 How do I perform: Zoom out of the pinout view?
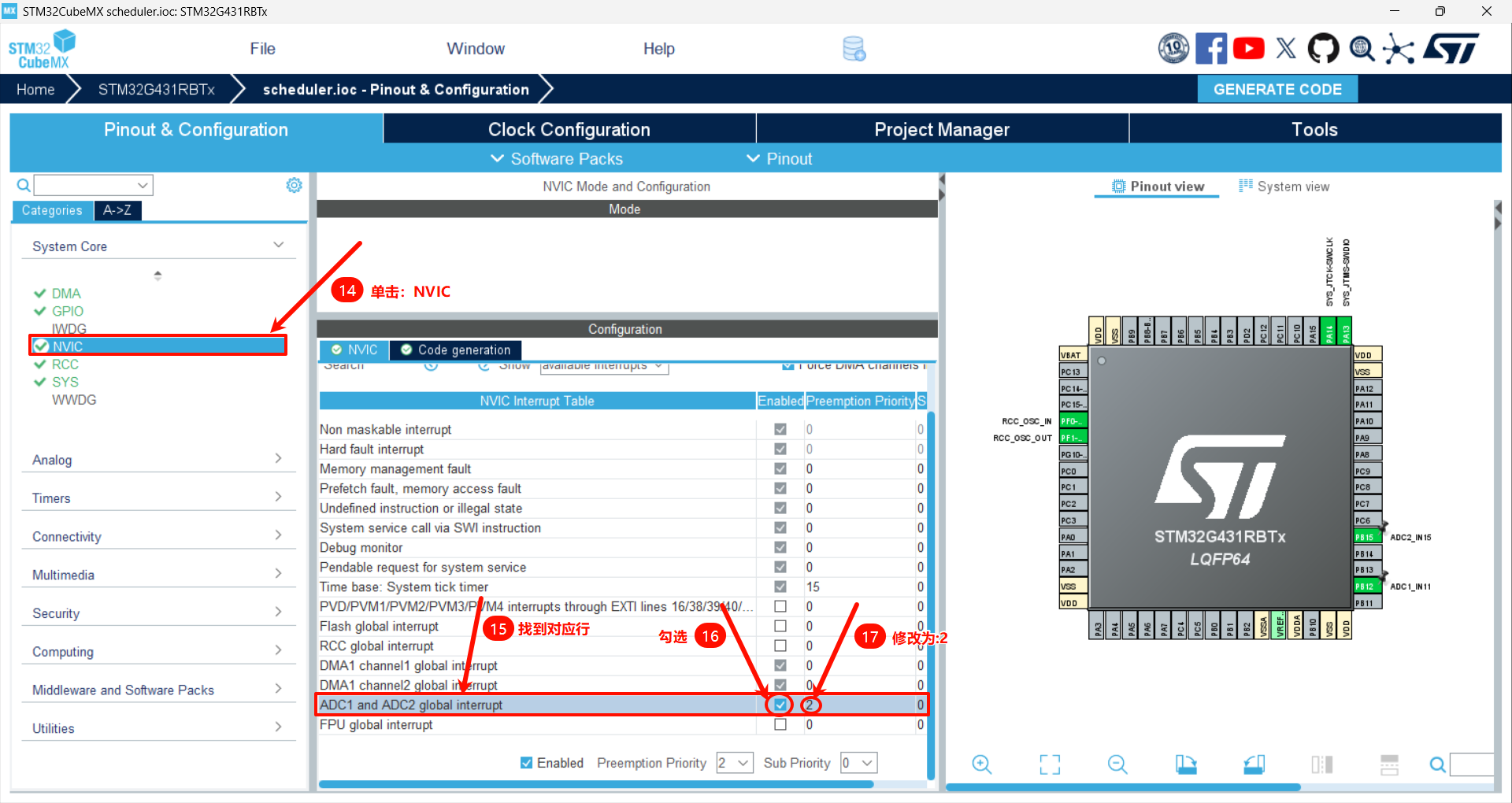pyautogui.click(x=1117, y=764)
